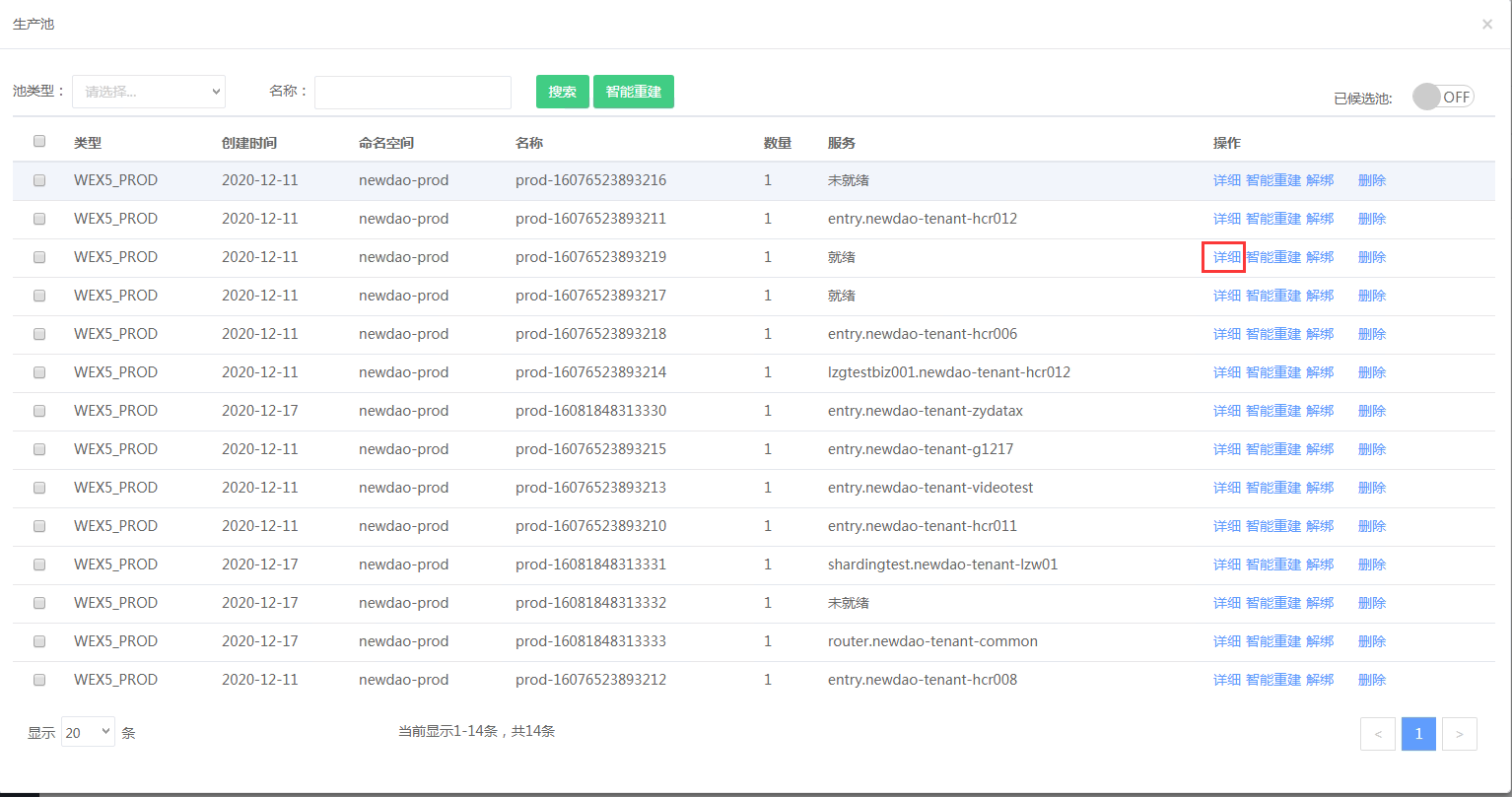Click 智能重建 for prod-16081848313332

click(1273, 603)
